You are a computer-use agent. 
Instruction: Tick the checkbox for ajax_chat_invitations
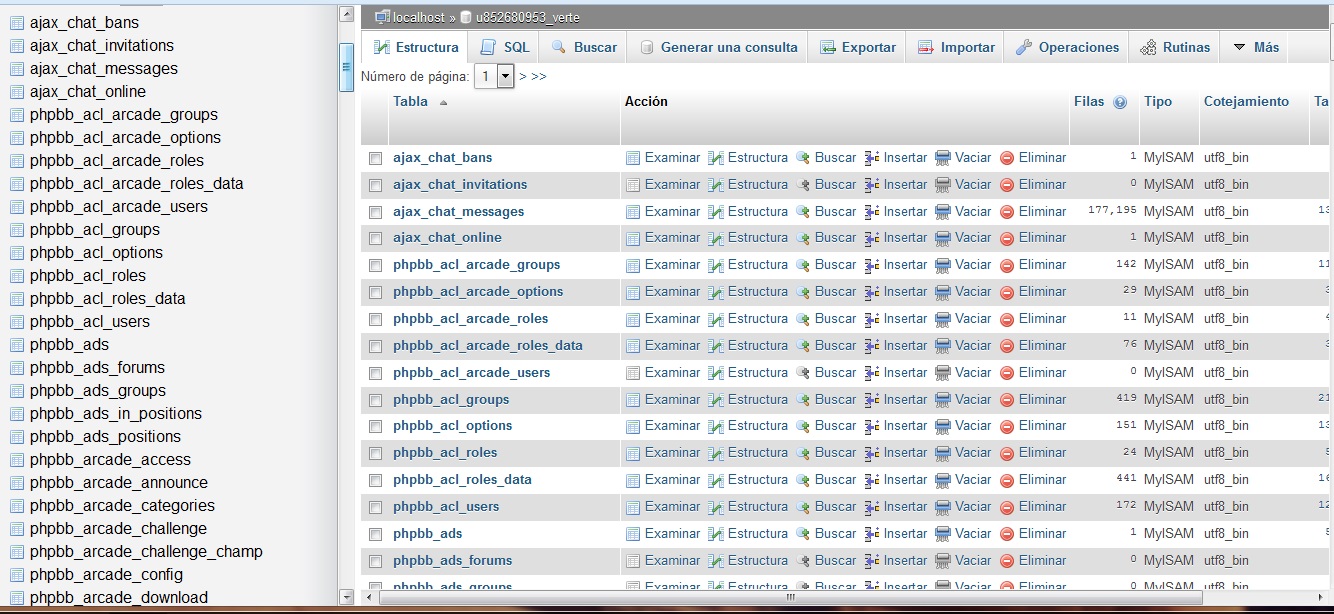coord(375,185)
